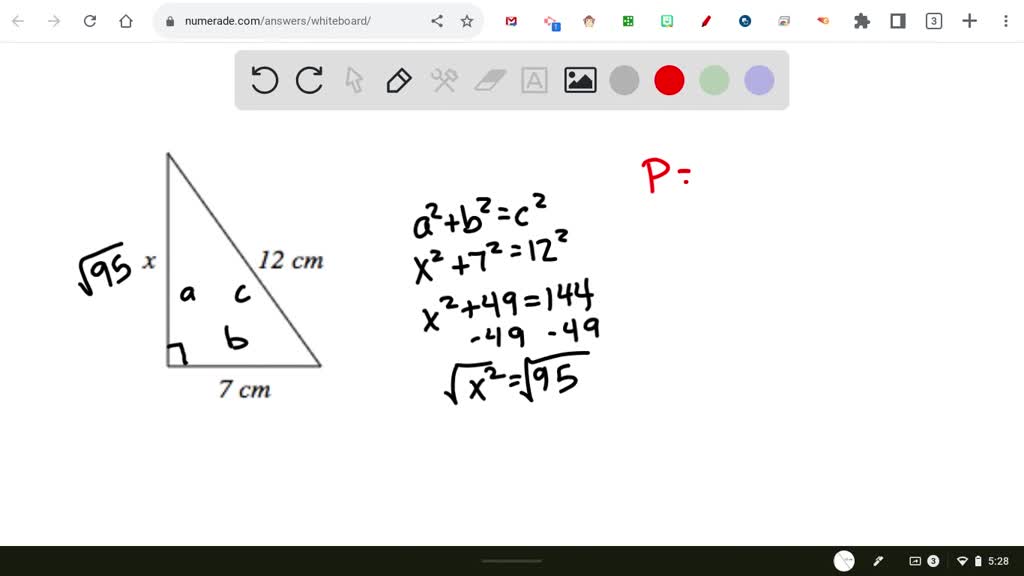Open the browser extensions puzzle icon
Screen dimensions: 1024x576
coord(862,20)
